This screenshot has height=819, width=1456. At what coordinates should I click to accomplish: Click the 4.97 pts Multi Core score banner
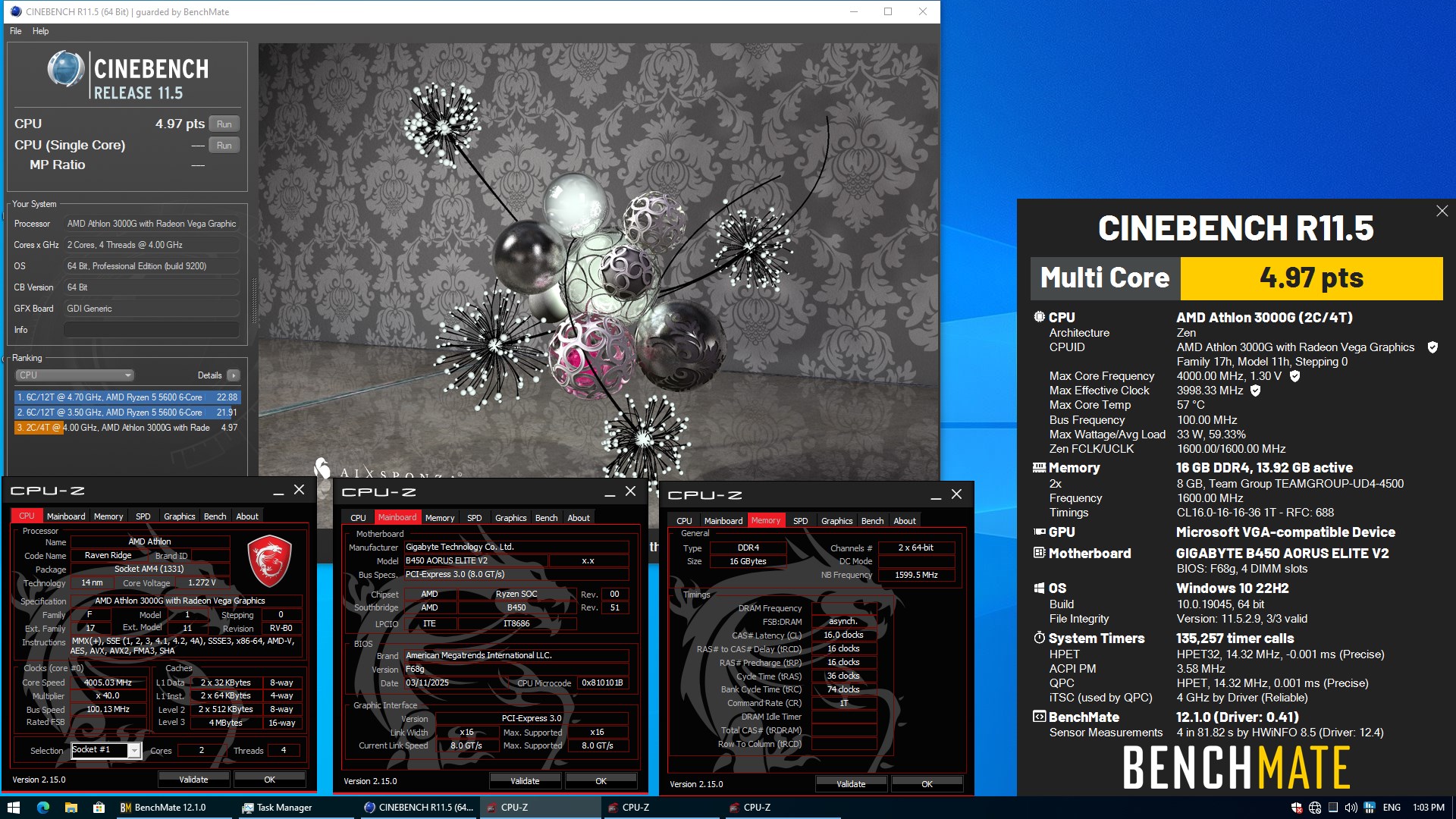[1311, 278]
